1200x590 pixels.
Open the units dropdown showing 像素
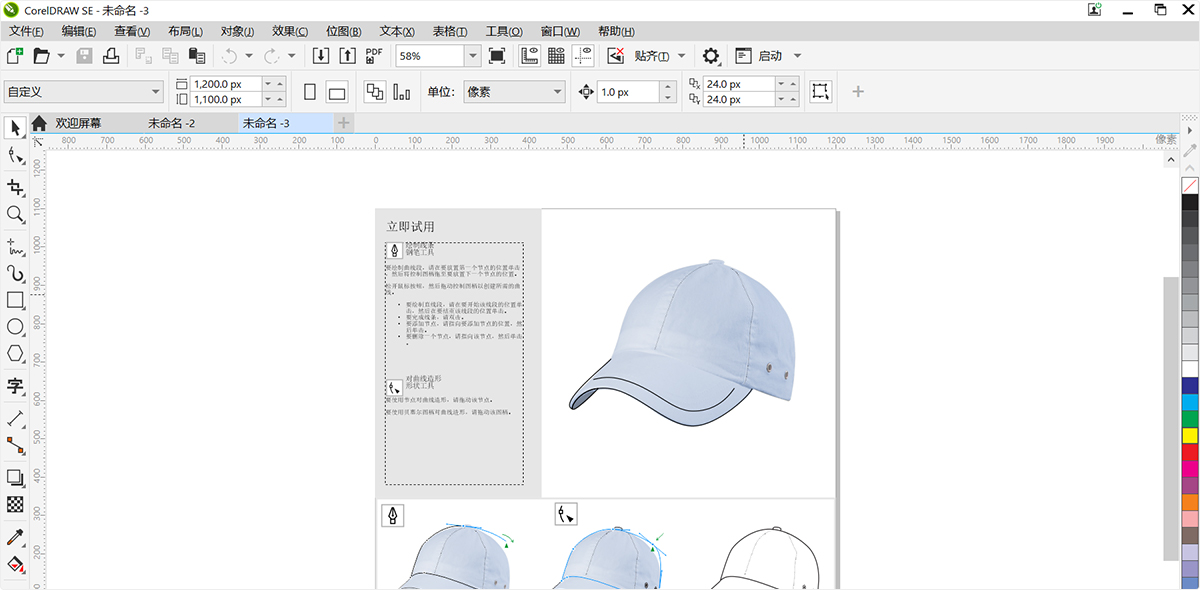513,91
